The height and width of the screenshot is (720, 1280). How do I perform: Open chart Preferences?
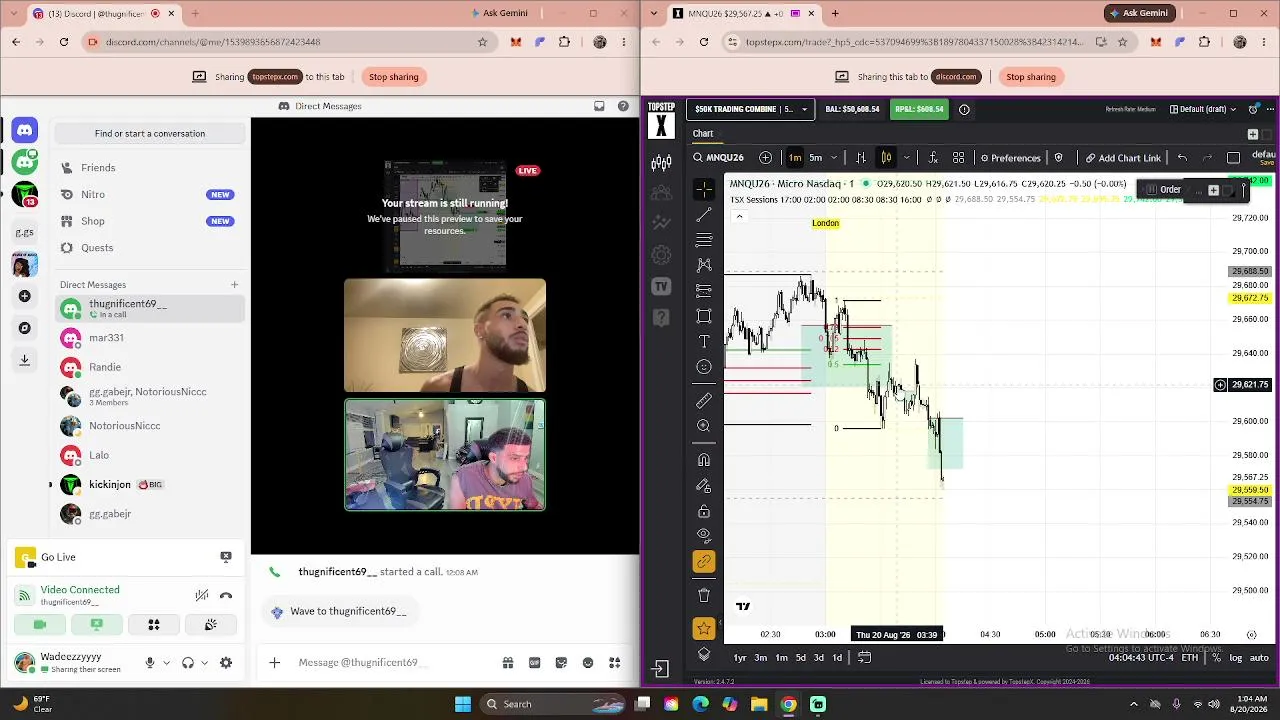click(1010, 158)
